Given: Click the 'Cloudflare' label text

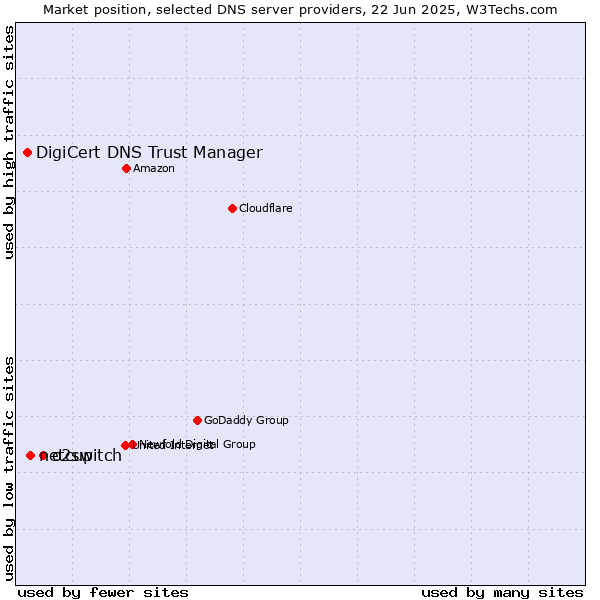Looking at the screenshot, I should click(266, 209).
